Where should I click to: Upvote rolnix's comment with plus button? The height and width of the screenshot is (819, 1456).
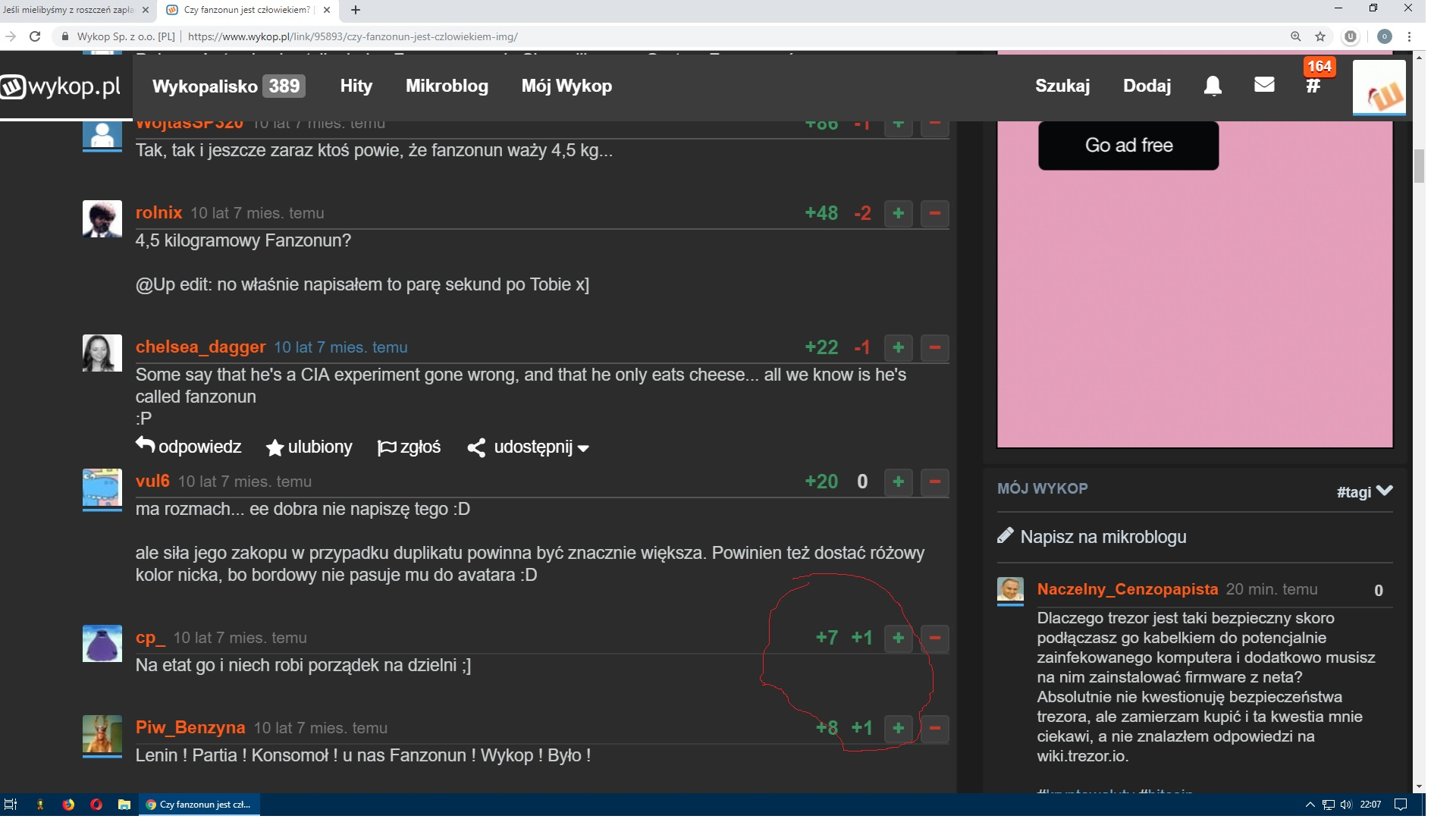click(899, 214)
